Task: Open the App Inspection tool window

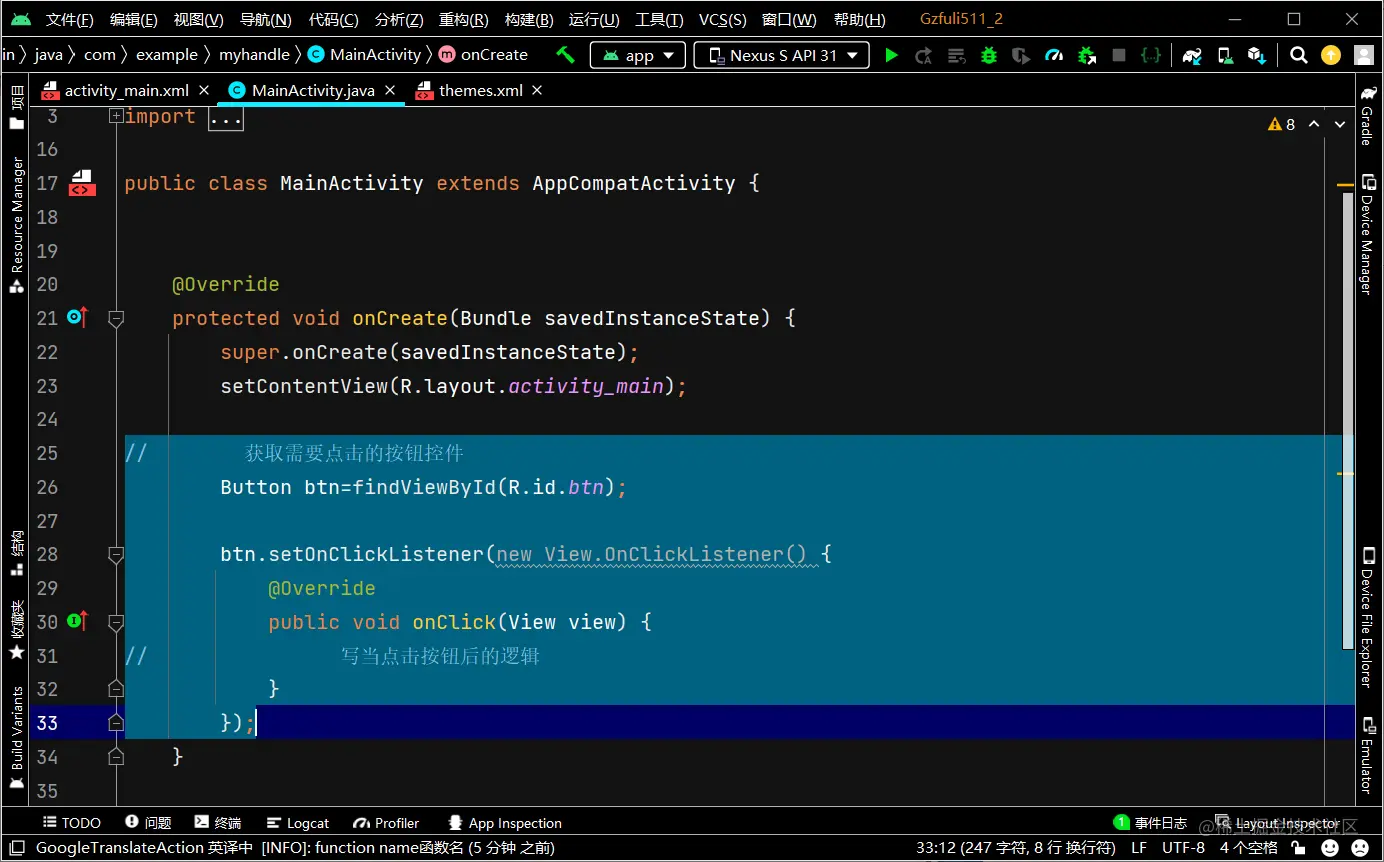Action: pos(505,823)
